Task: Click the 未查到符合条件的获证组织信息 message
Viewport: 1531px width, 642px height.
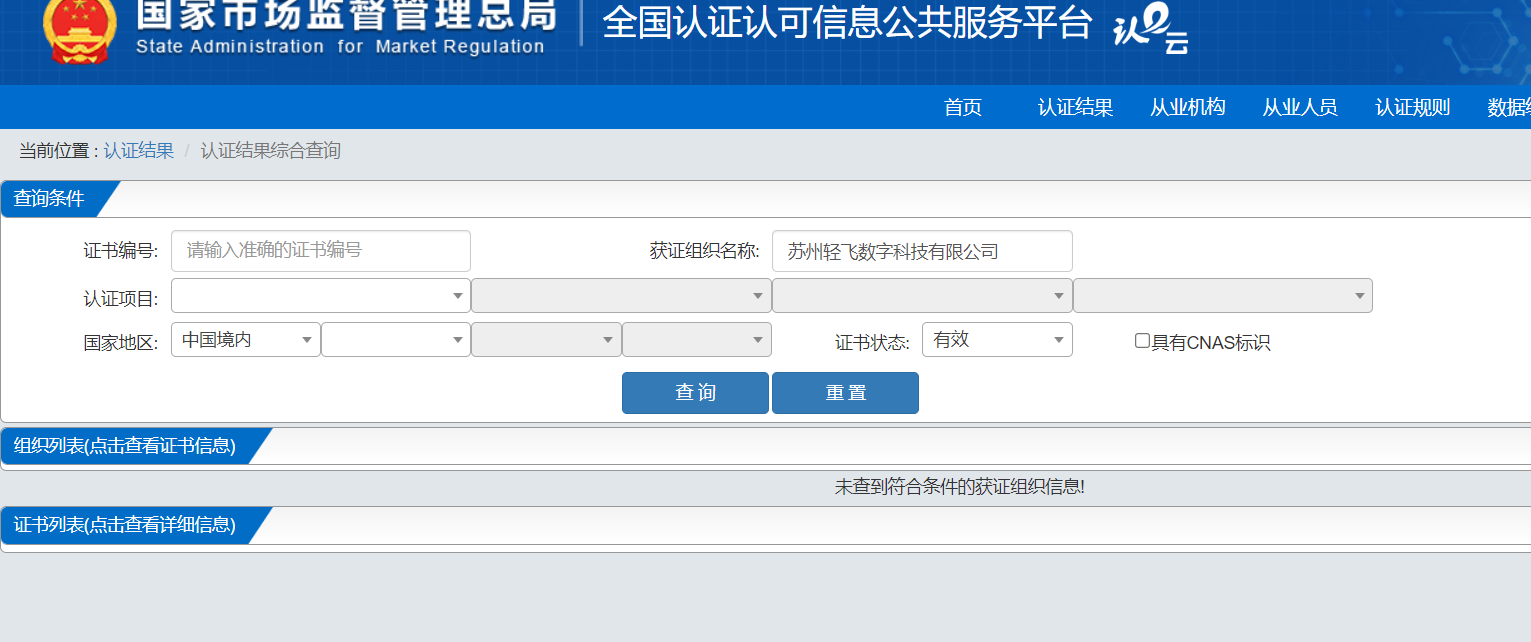Action: pos(960,487)
